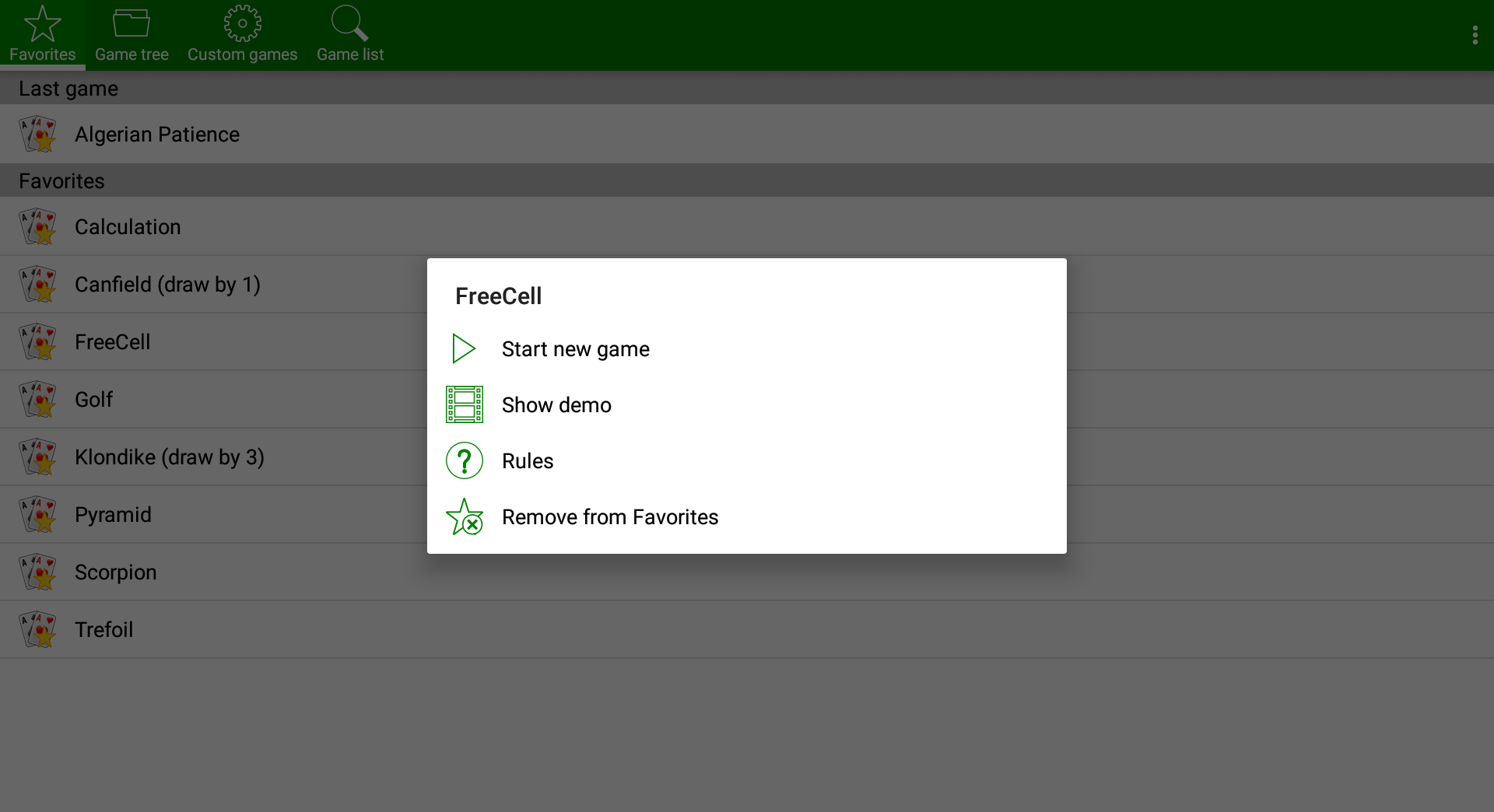Open the three-dot overflow menu
The image size is (1494, 812).
pyautogui.click(x=1475, y=35)
